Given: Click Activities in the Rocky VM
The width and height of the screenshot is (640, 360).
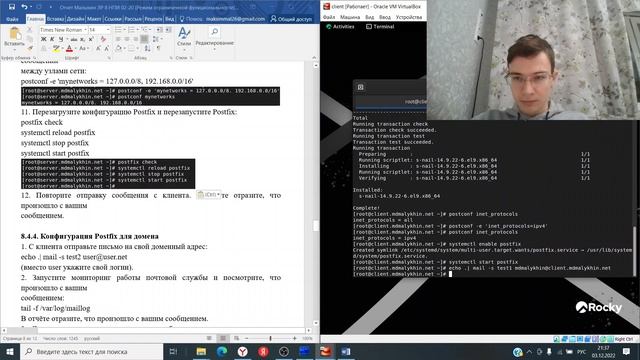Looking at the screenshot, I should pos(340,27).
